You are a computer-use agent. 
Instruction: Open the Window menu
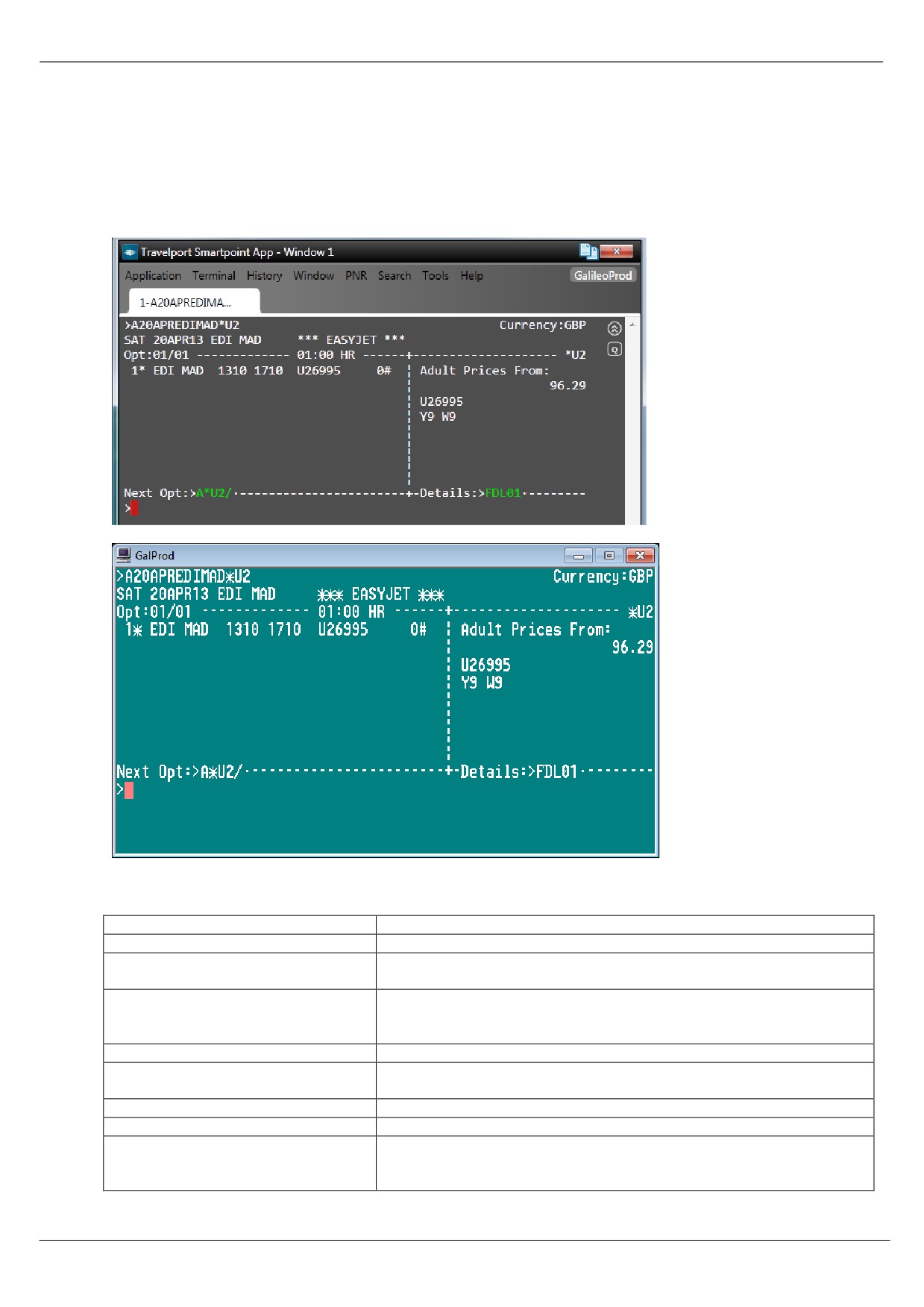313,275
